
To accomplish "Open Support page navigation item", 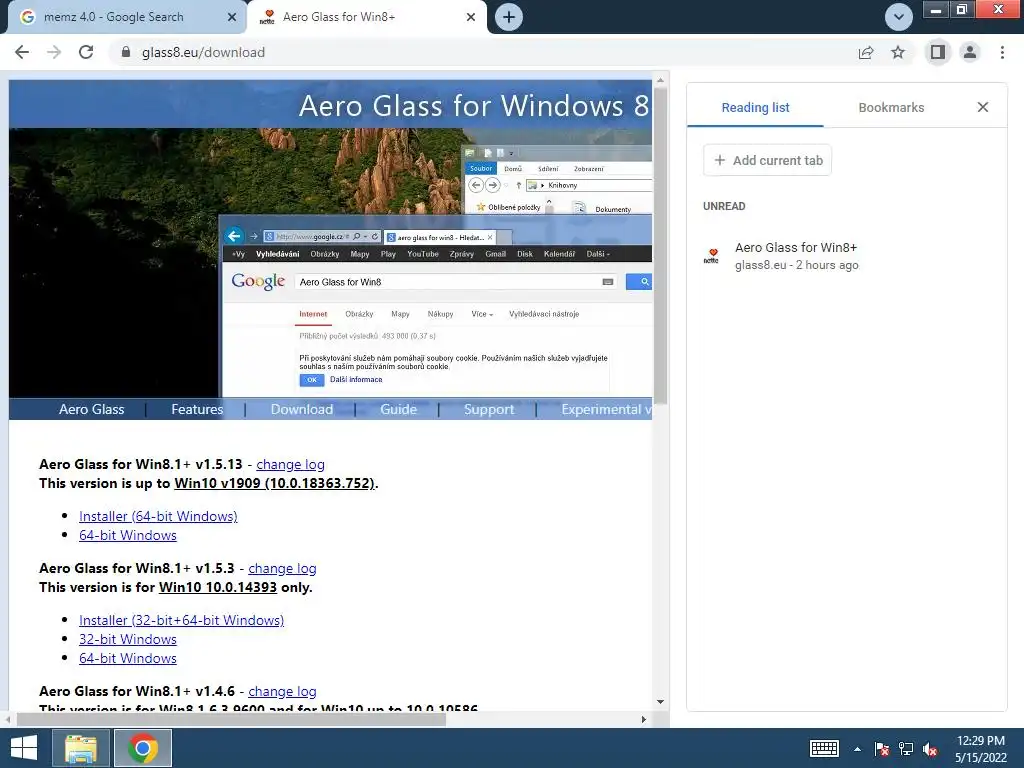I will 489,409.
